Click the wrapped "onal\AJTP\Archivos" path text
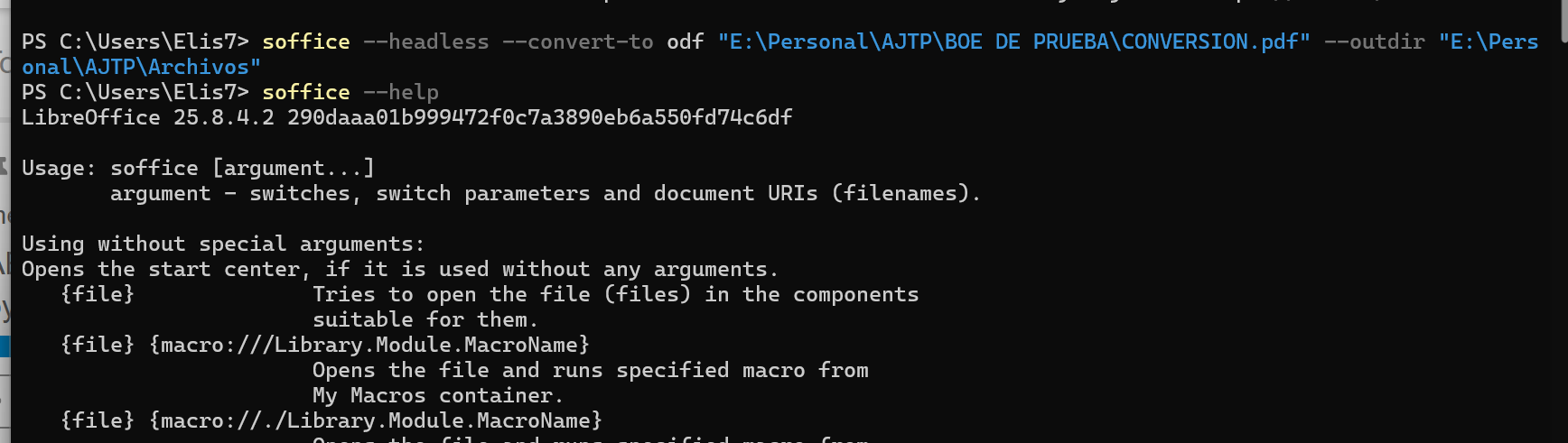Image resolution: width=1568 pixels, height=443 pixels. (x=141, y=67)
